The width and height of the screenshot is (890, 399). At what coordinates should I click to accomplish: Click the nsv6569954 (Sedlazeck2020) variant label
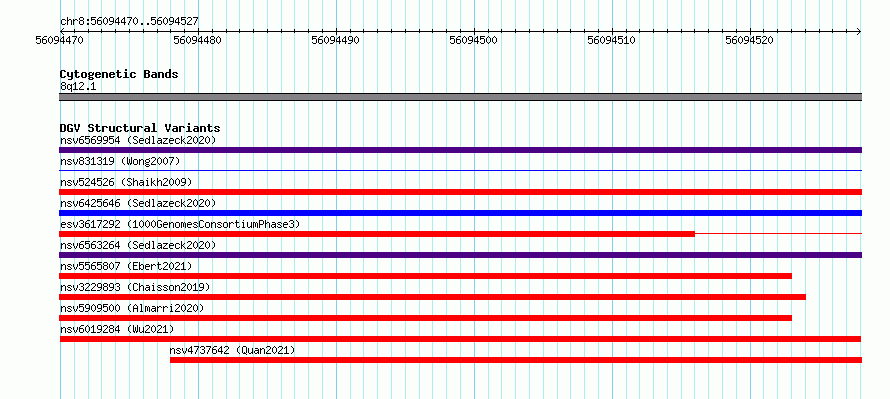pos(138,140)
